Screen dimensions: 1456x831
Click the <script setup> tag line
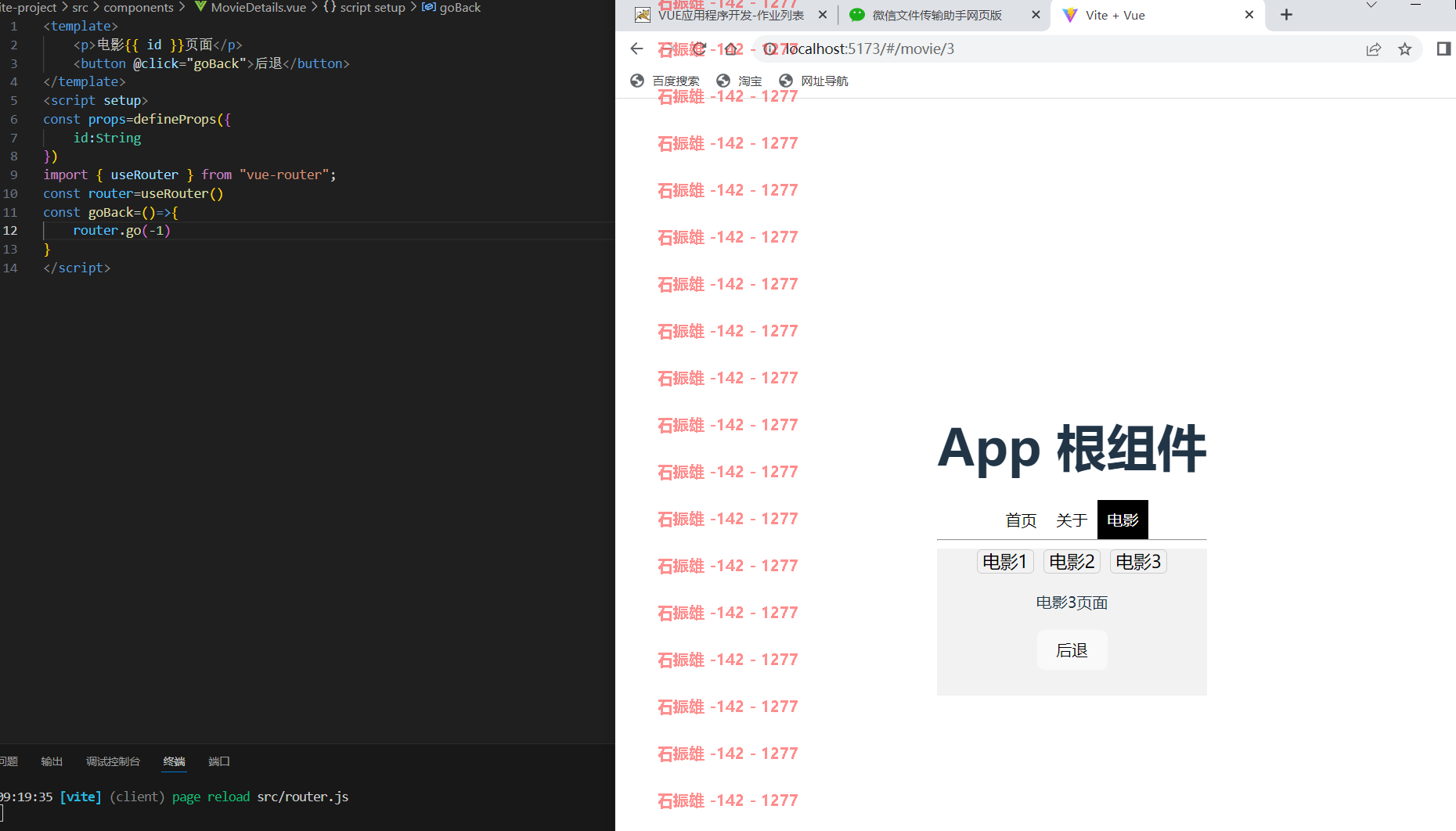tap(96, 100)
